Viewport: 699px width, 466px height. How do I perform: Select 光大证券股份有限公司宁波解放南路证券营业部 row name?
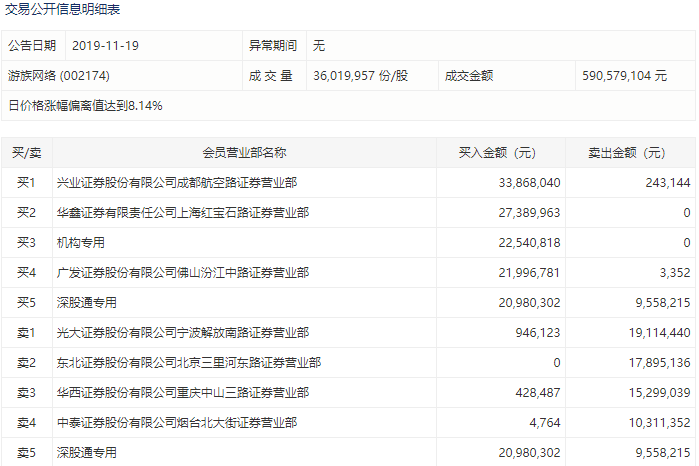(183, 333)
